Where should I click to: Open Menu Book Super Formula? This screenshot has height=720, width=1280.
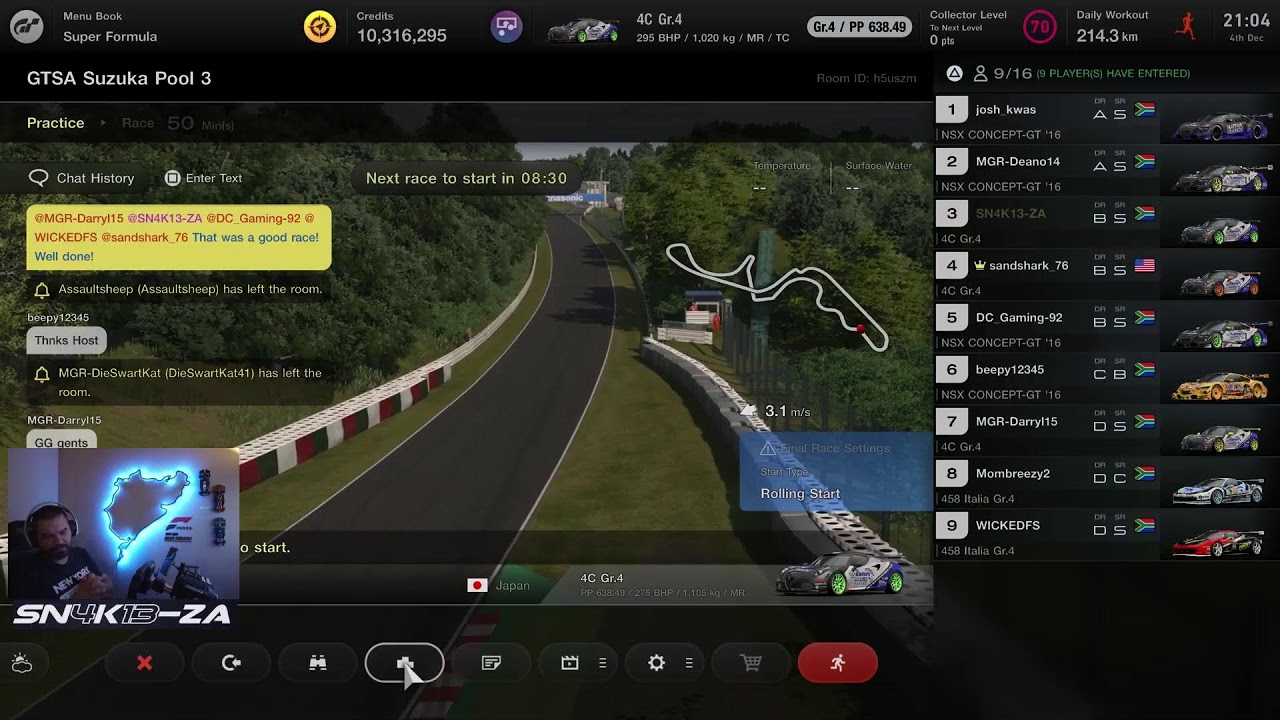(110, 27)
